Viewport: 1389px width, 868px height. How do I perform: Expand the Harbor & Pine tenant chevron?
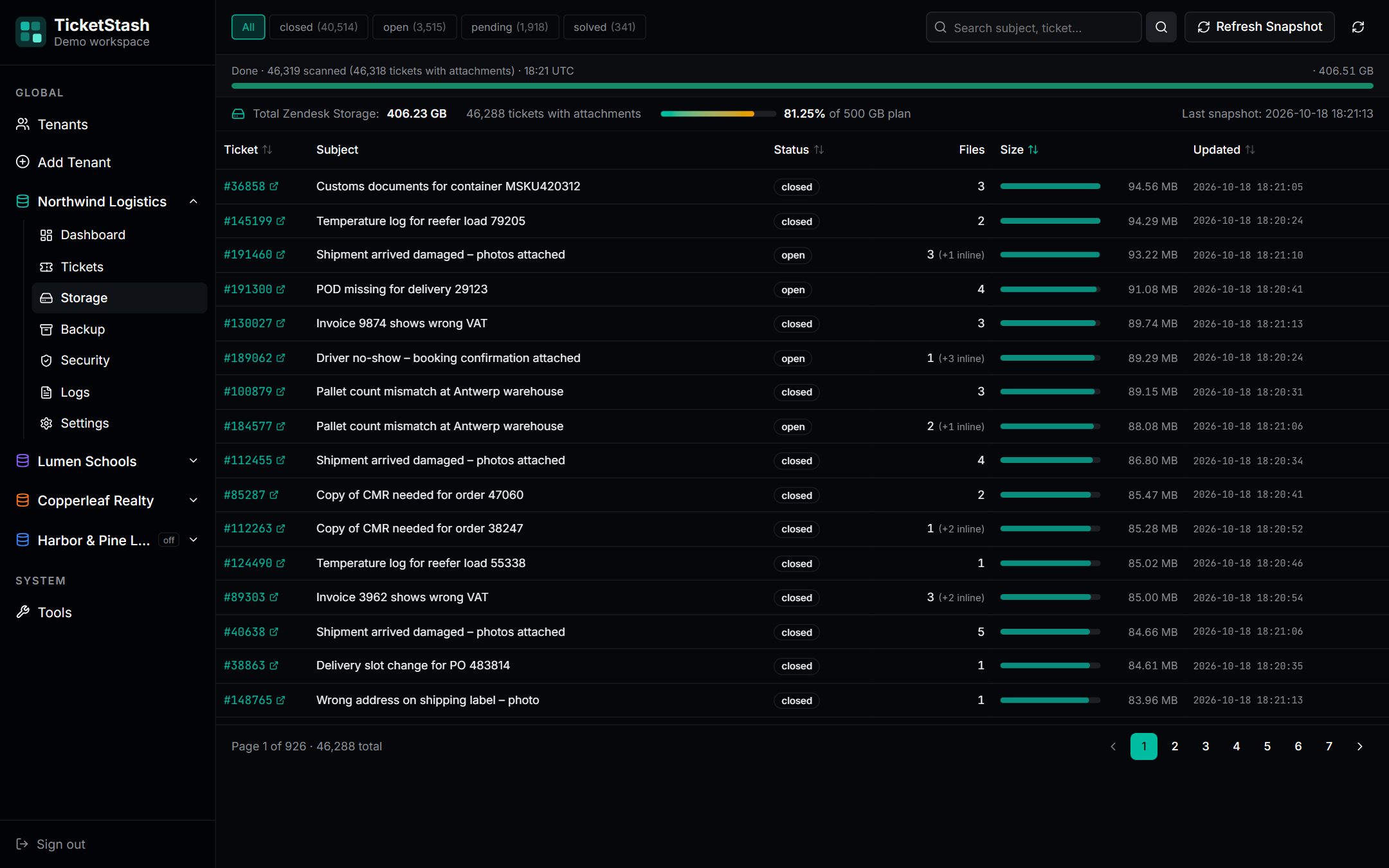coord(194,540)
